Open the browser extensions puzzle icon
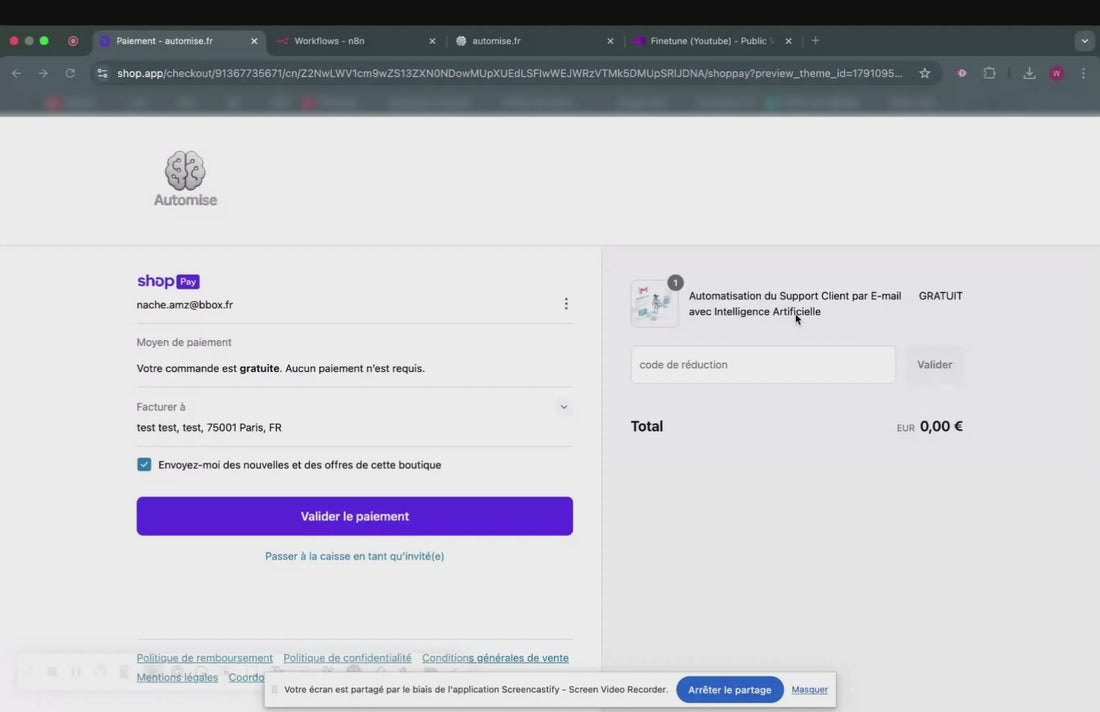 989,73
